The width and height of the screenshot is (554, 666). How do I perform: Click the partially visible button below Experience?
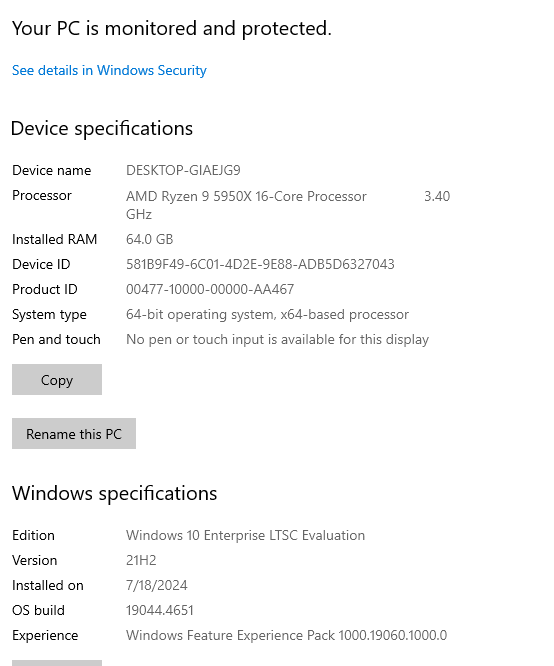[57, 663]
